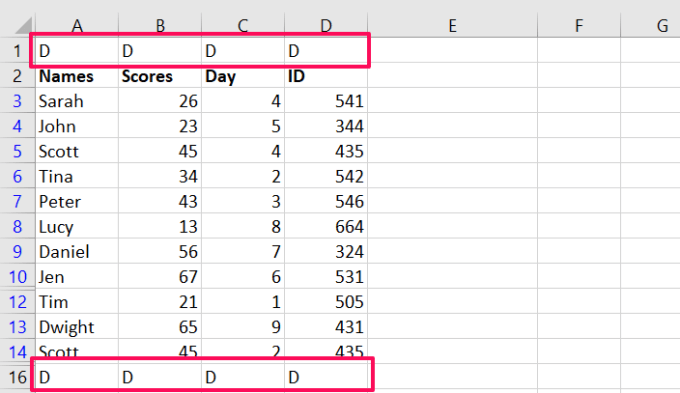Select Peter's ID 546
Viewport: 680px width, 393px height.
point(326,201)
